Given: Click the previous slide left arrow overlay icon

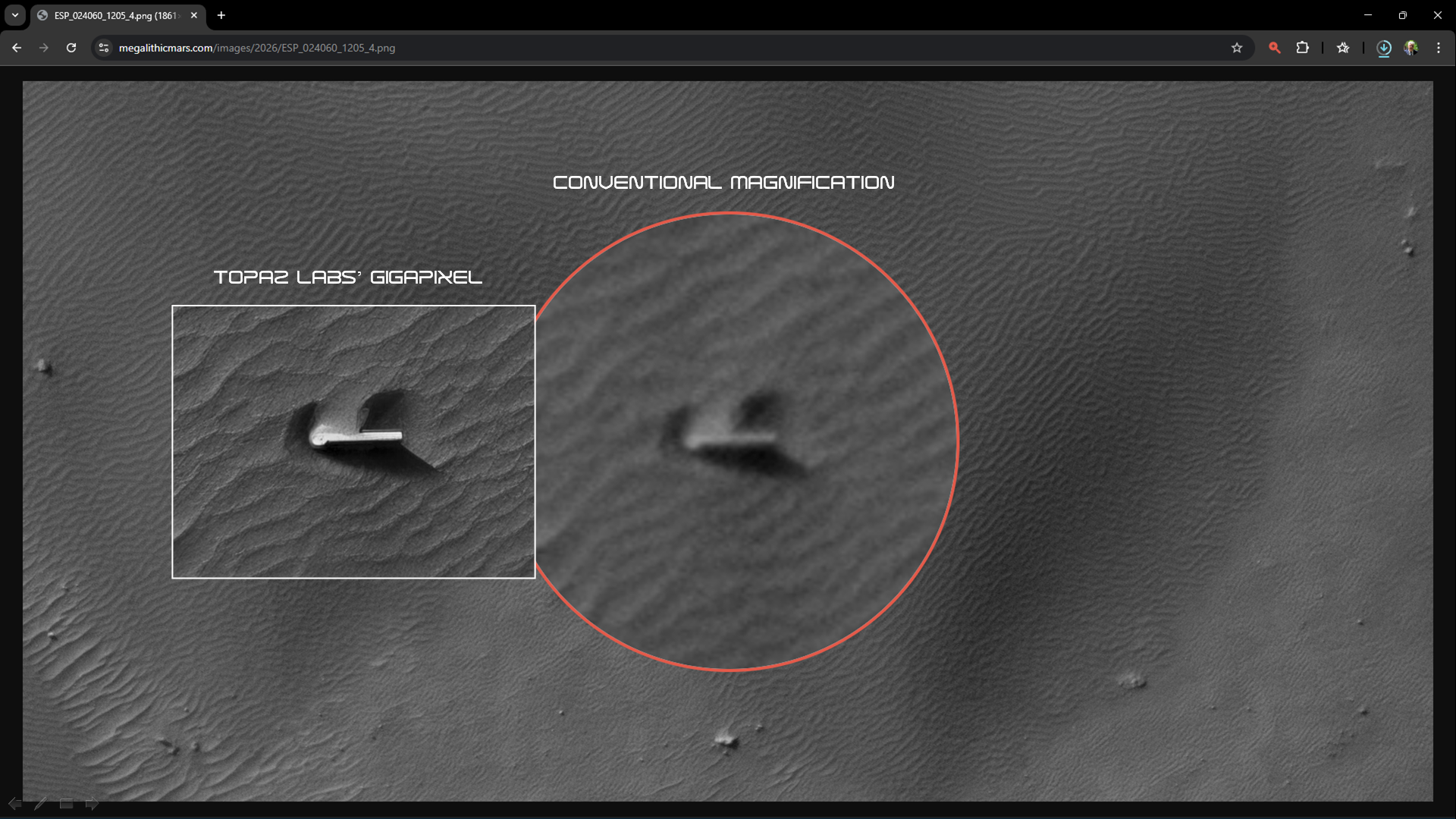Looking at the screenshot, I should pyautogui.click(x=14, y=803).
